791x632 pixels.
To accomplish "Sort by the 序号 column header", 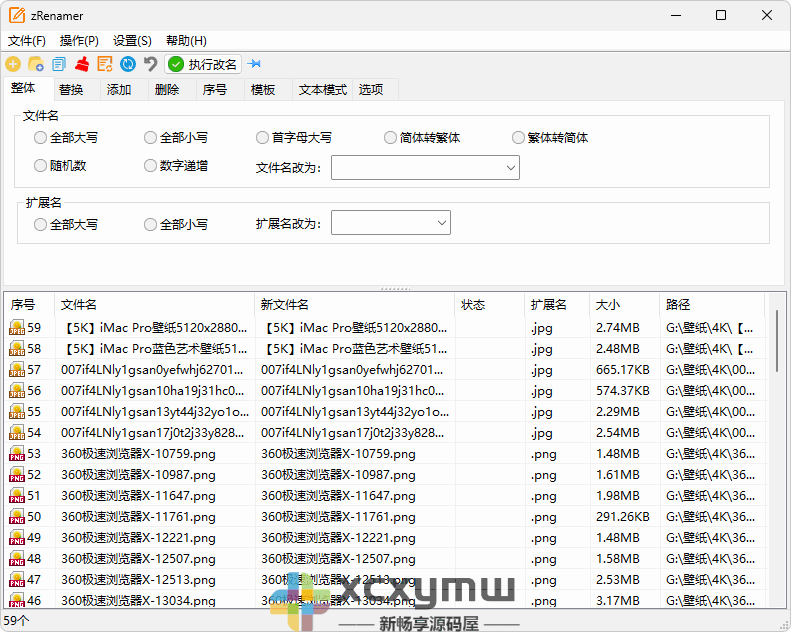I will click(x=29, y=305).
